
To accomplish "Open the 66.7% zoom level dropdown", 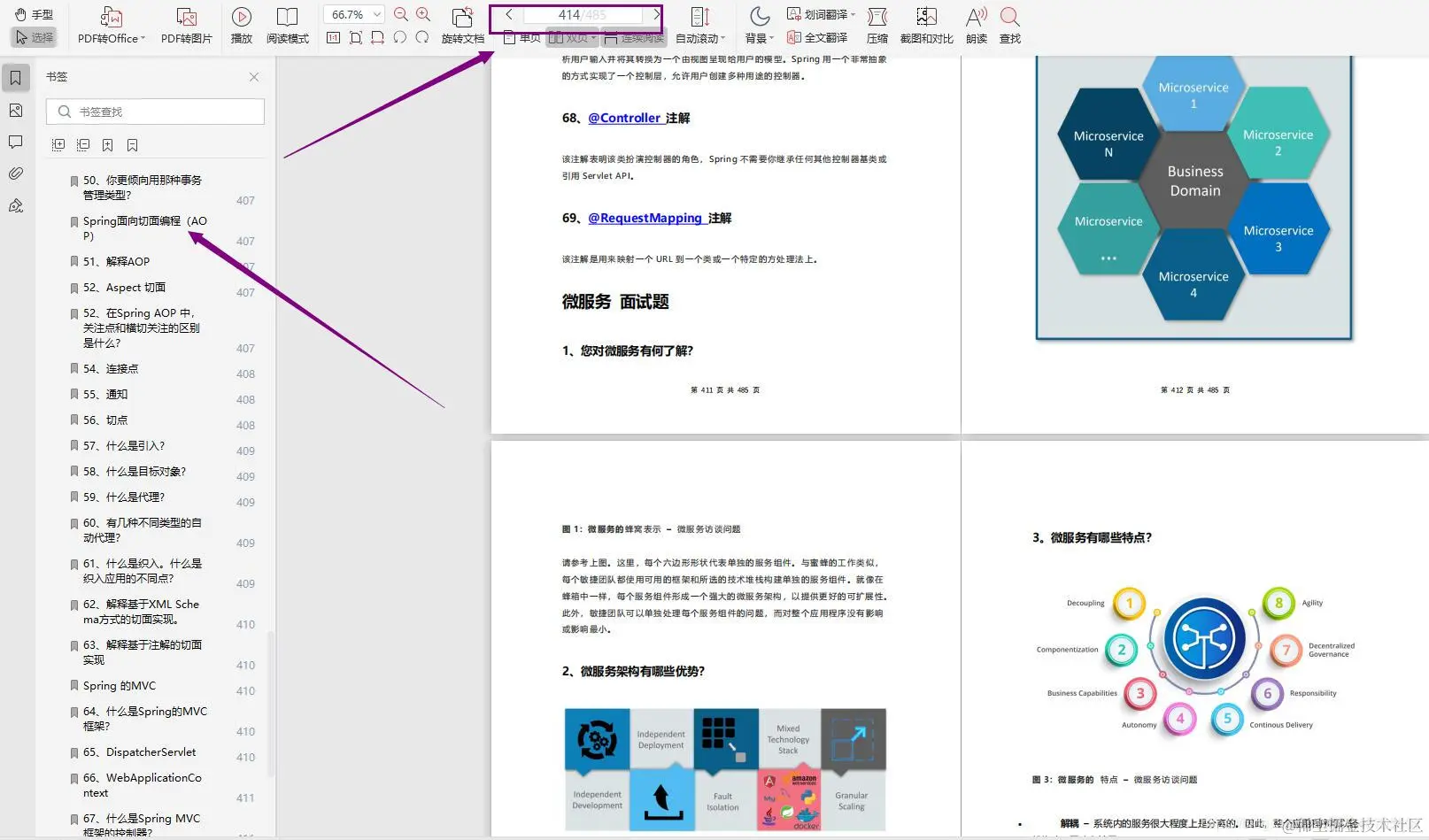I will tap(354, 14).
